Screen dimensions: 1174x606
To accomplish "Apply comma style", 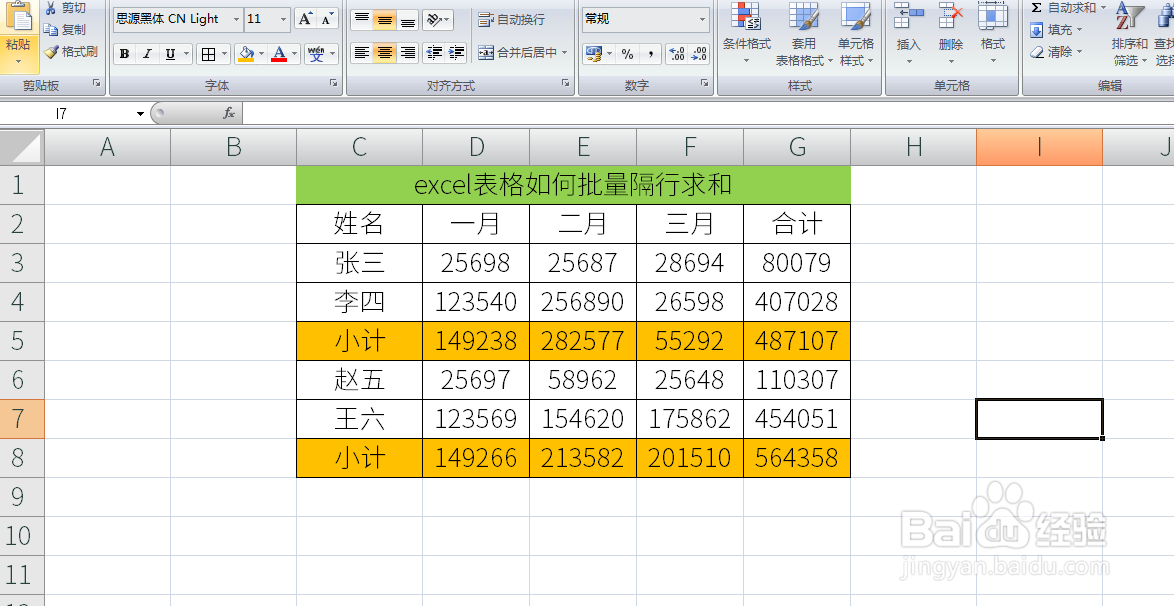I will 651,53.
